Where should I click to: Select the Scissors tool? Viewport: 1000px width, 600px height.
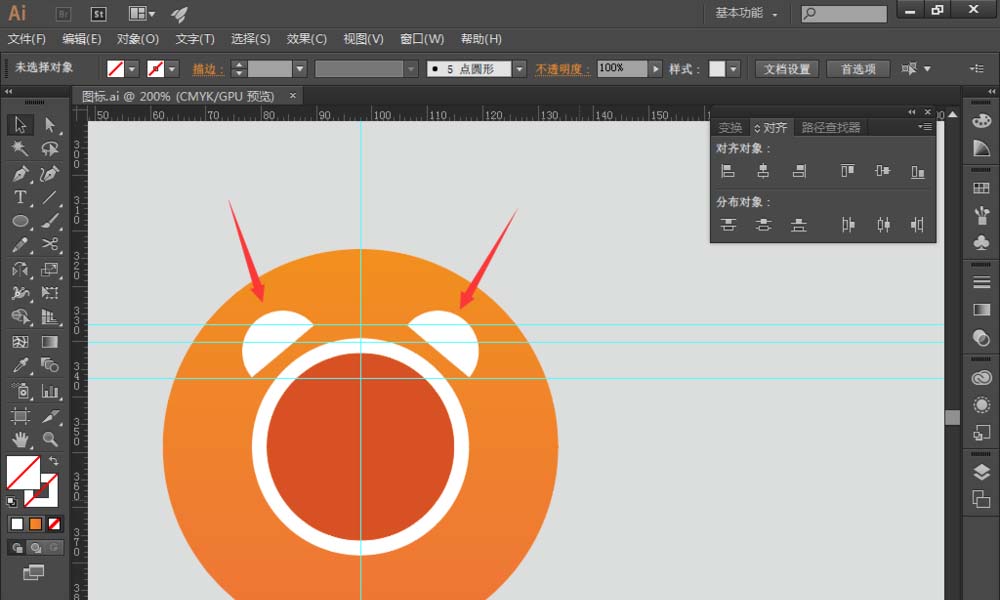[x=50, y=245]
